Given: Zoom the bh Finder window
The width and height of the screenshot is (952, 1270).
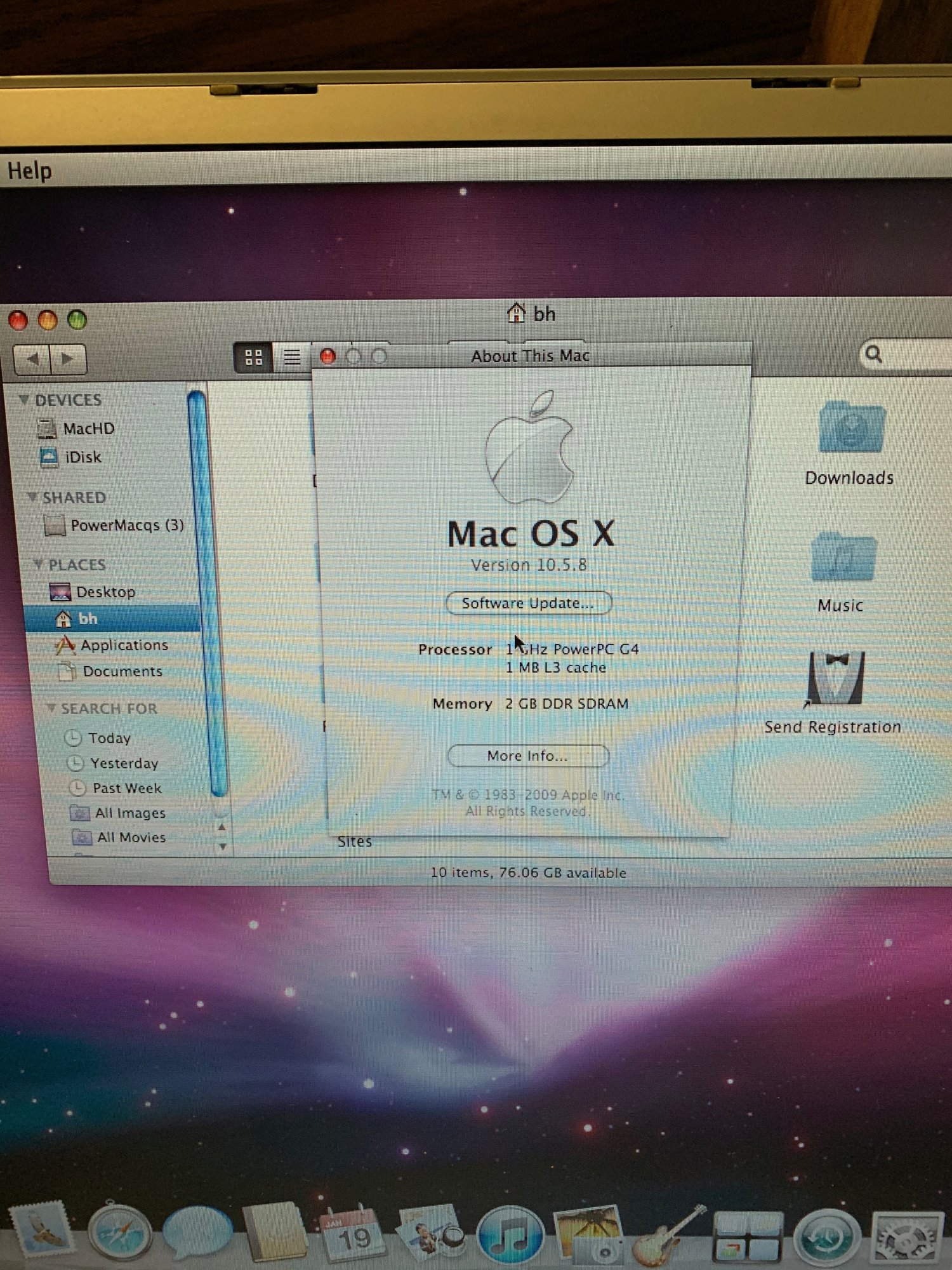Looking at the screenshot, I should click(x=77, y=319).
